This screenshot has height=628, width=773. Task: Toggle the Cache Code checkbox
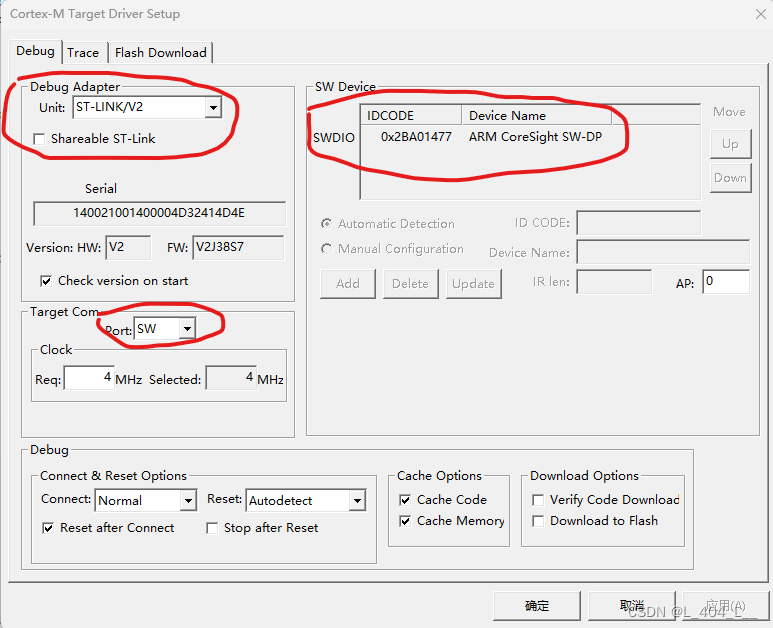tap(405, 500)
